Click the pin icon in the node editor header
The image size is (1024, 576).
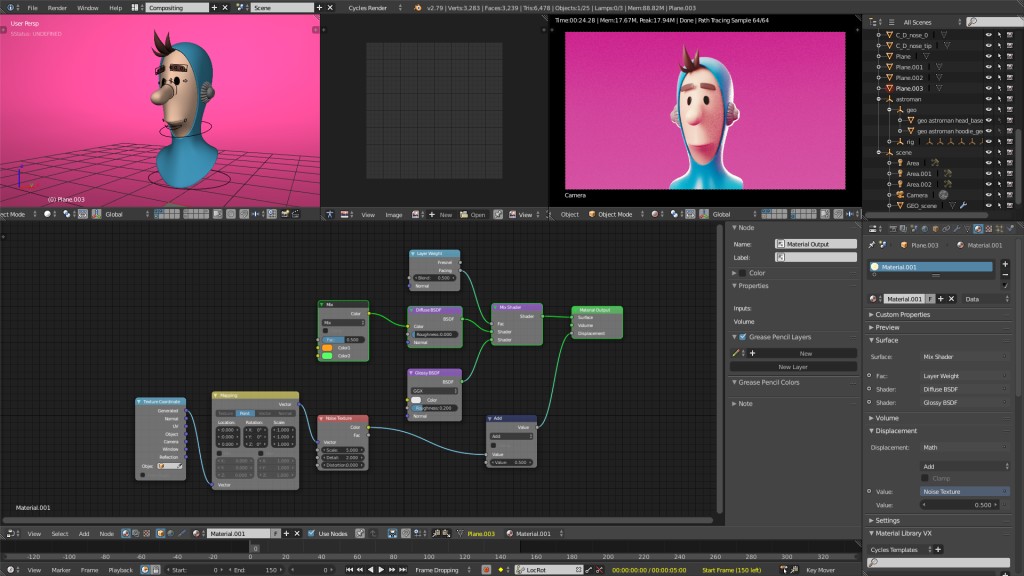pos(361,533)
